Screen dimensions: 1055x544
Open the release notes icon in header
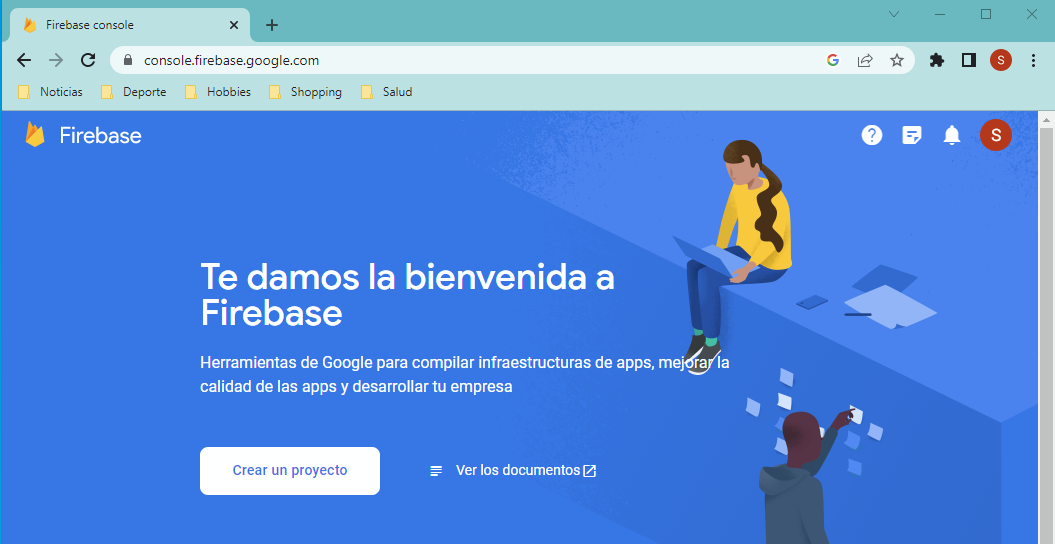tap(912, 135)
